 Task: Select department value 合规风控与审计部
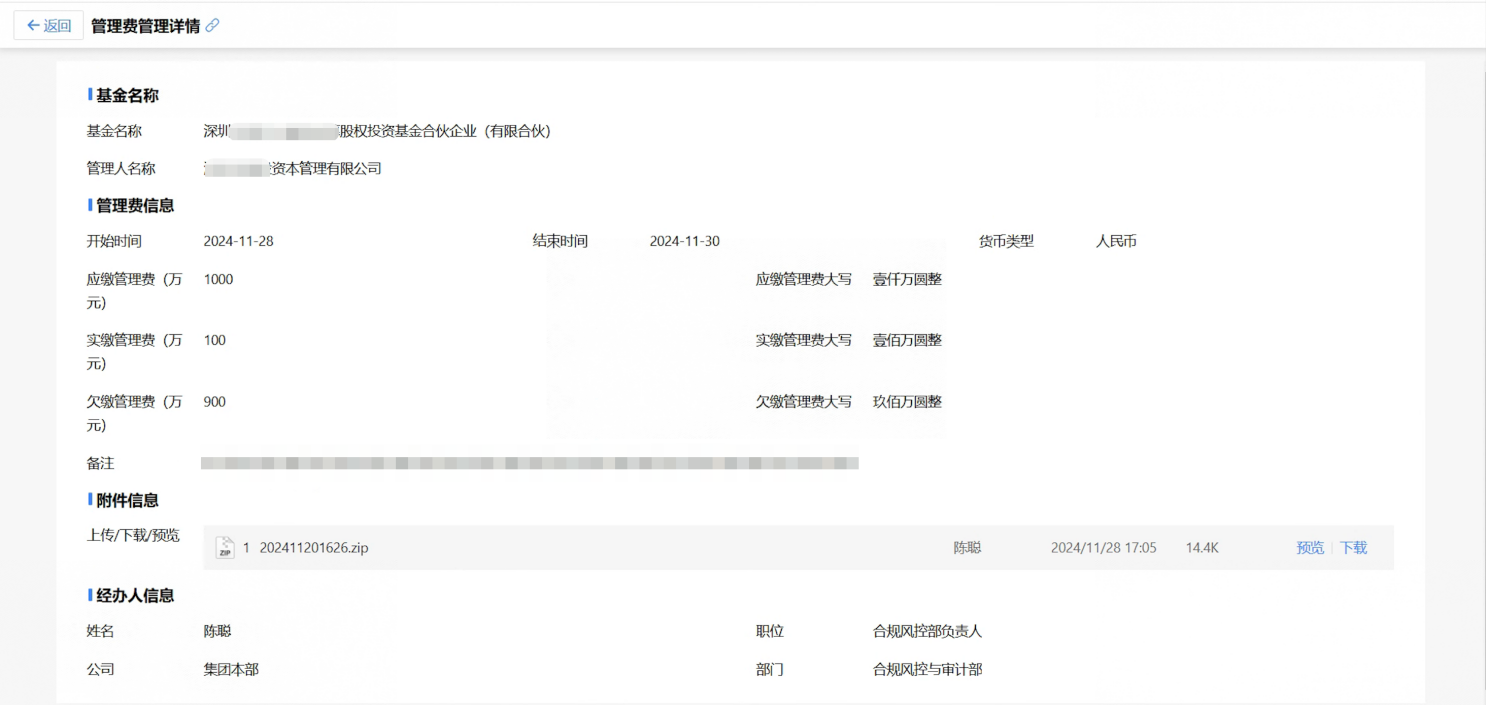(x=927, y=669)
